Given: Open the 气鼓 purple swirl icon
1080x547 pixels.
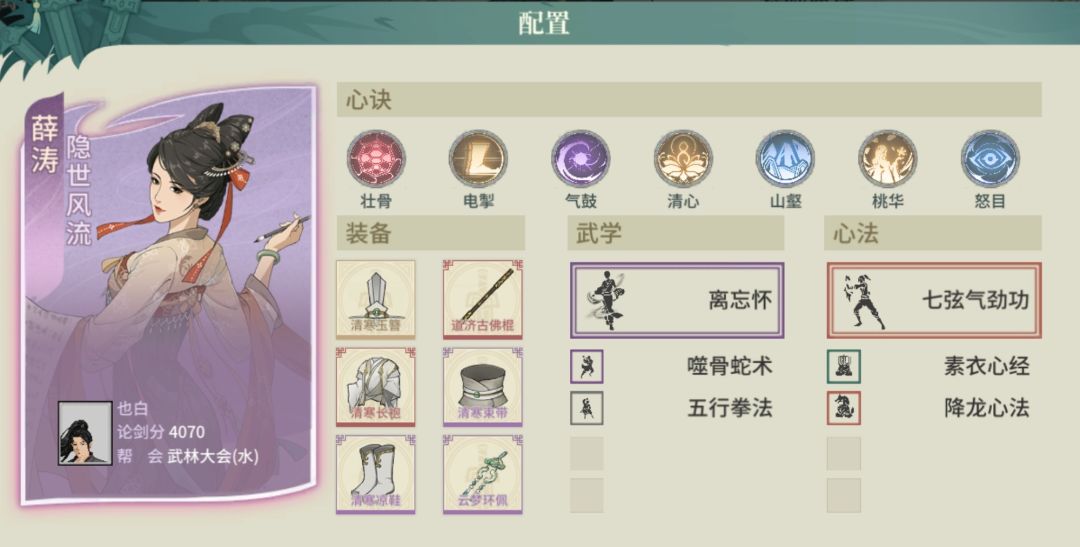Looking at the screenshot, I should [x=581, y=159].
